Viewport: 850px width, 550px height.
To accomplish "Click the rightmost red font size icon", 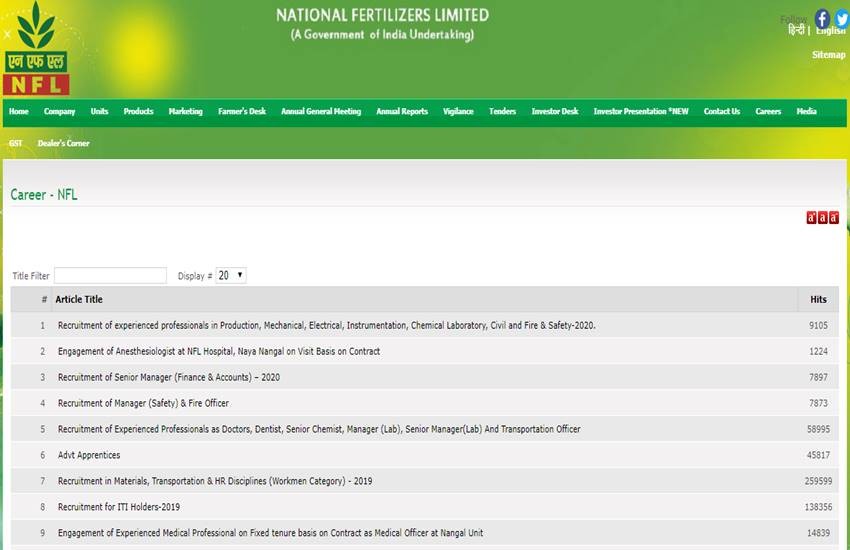I will click(x=834, y=218).
